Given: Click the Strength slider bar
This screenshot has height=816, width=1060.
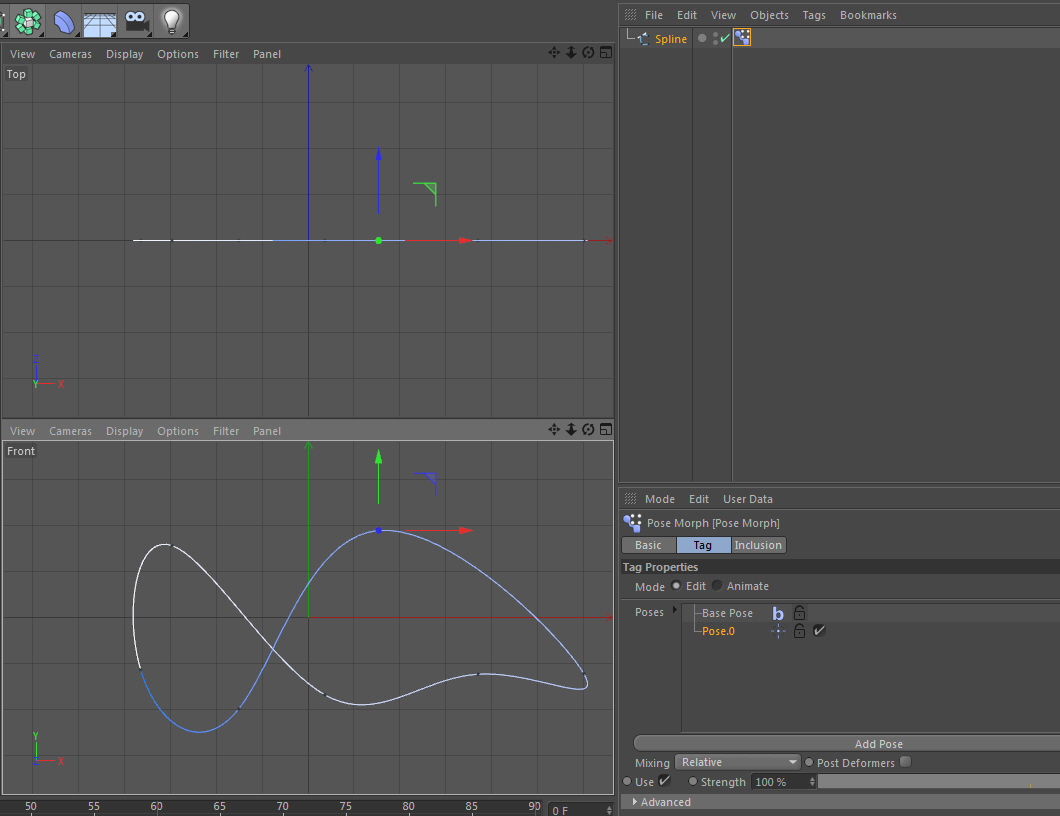Looking at the screenshot, I should [939, 782].
